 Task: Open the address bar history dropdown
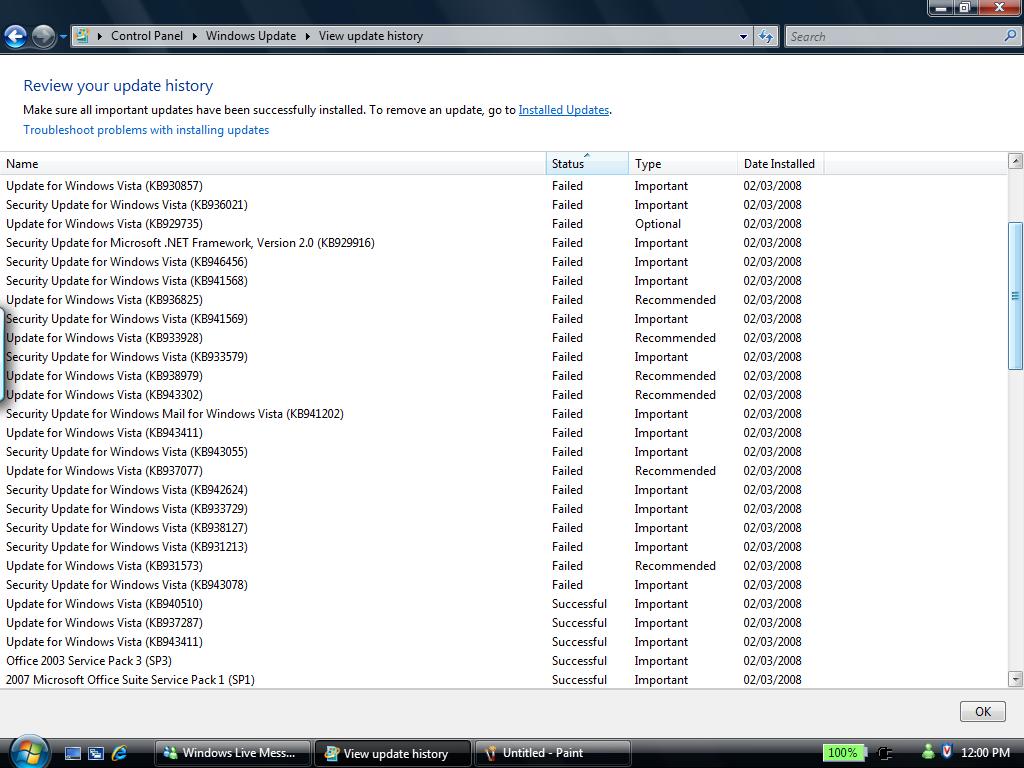(743, 37)
